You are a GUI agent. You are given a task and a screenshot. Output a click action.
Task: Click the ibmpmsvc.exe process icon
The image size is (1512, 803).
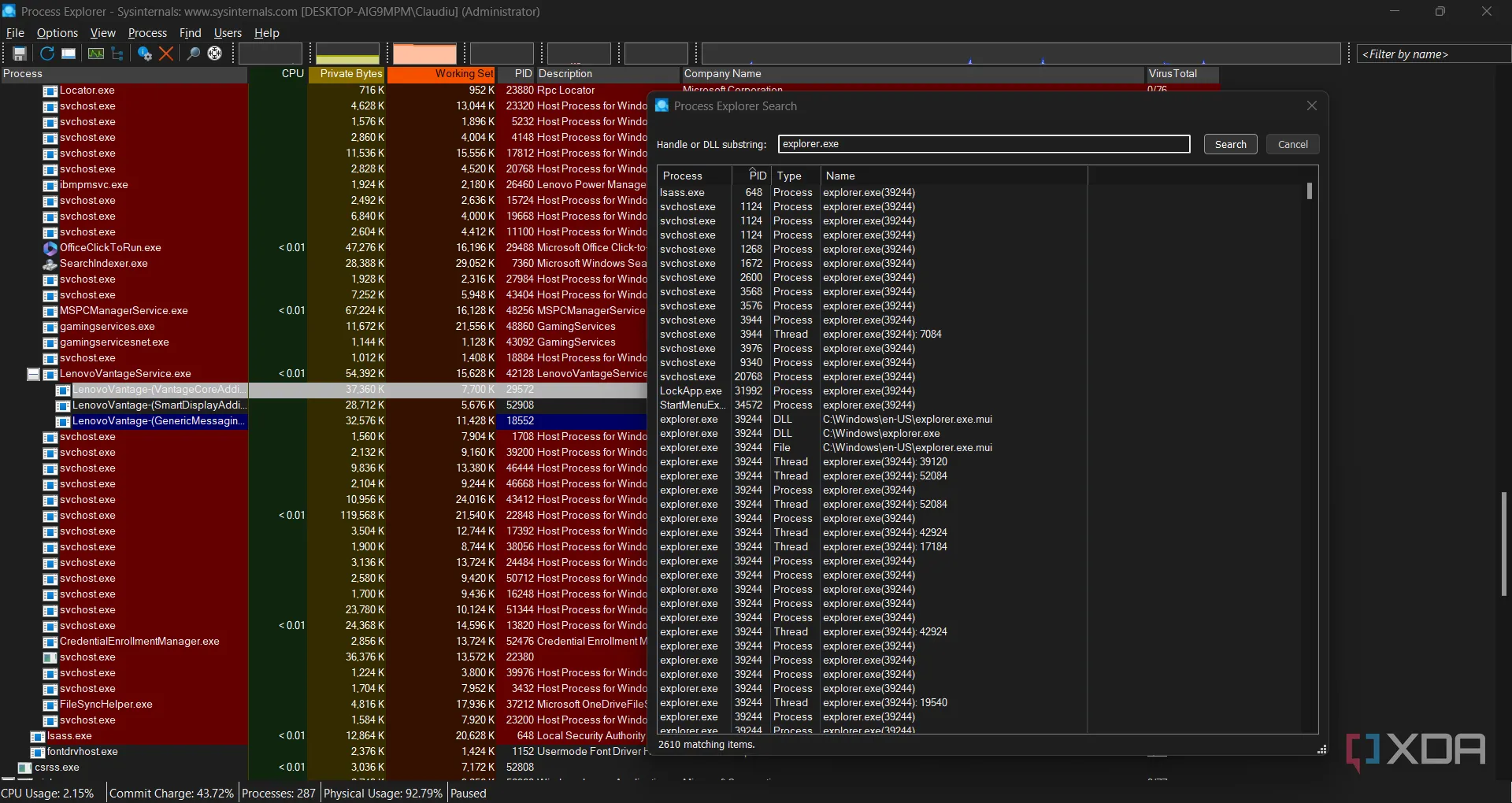tap(50, 185)
